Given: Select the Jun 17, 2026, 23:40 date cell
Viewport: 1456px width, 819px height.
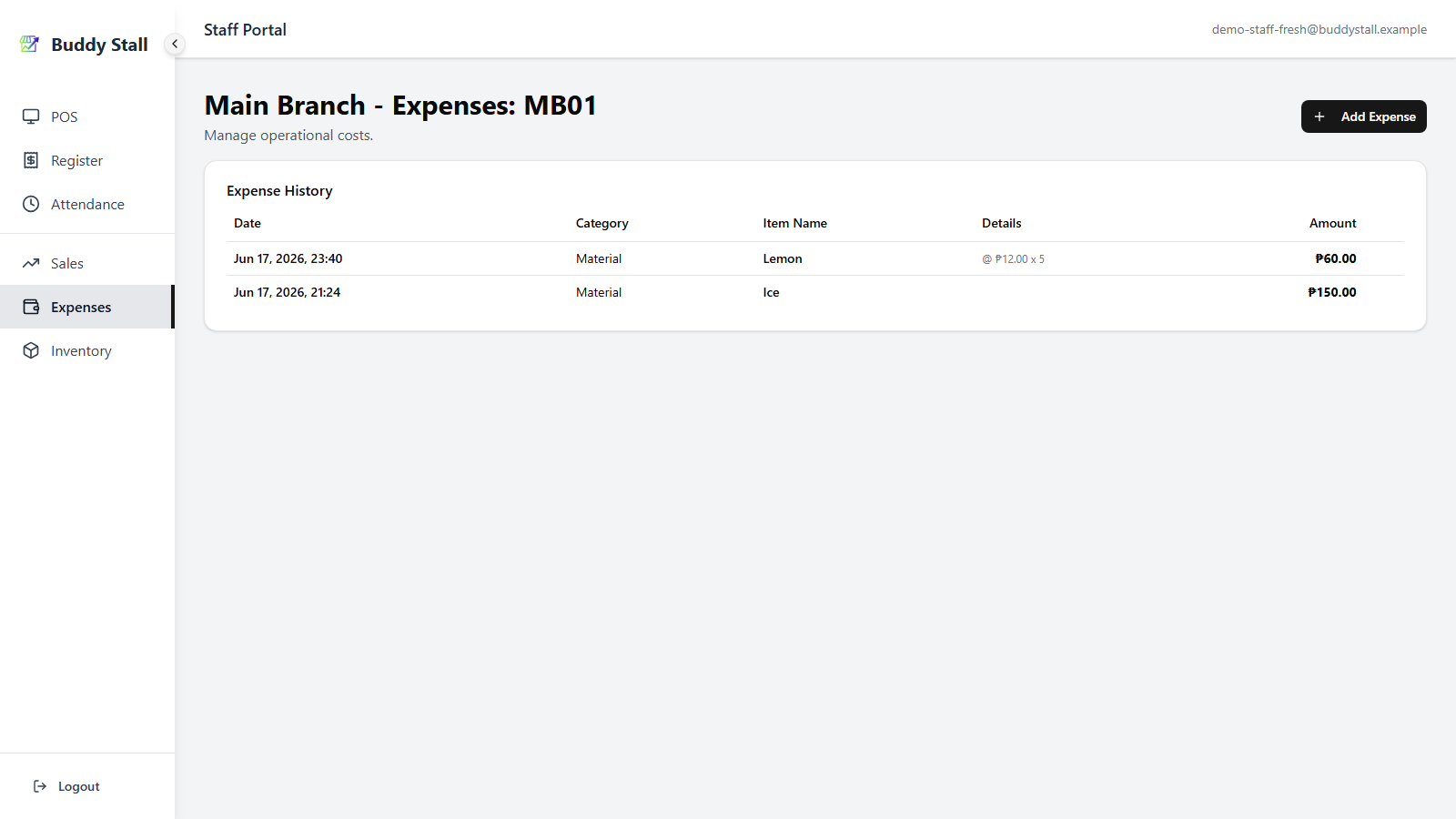Looking at the screenshot, I should pyautogui.click(x=288, y=258).
